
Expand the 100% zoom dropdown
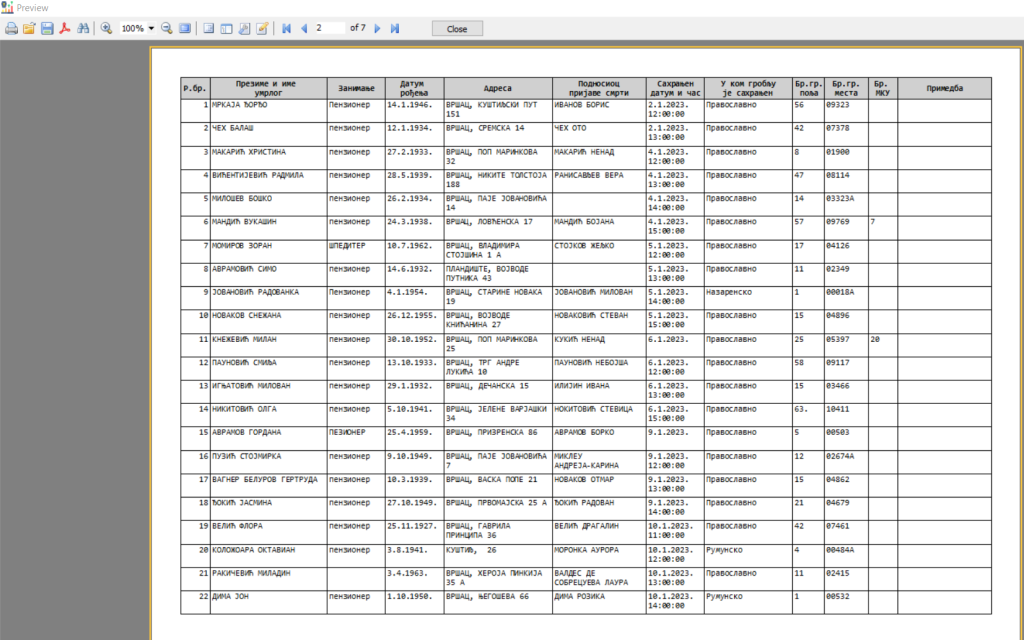tap(151, 29)
